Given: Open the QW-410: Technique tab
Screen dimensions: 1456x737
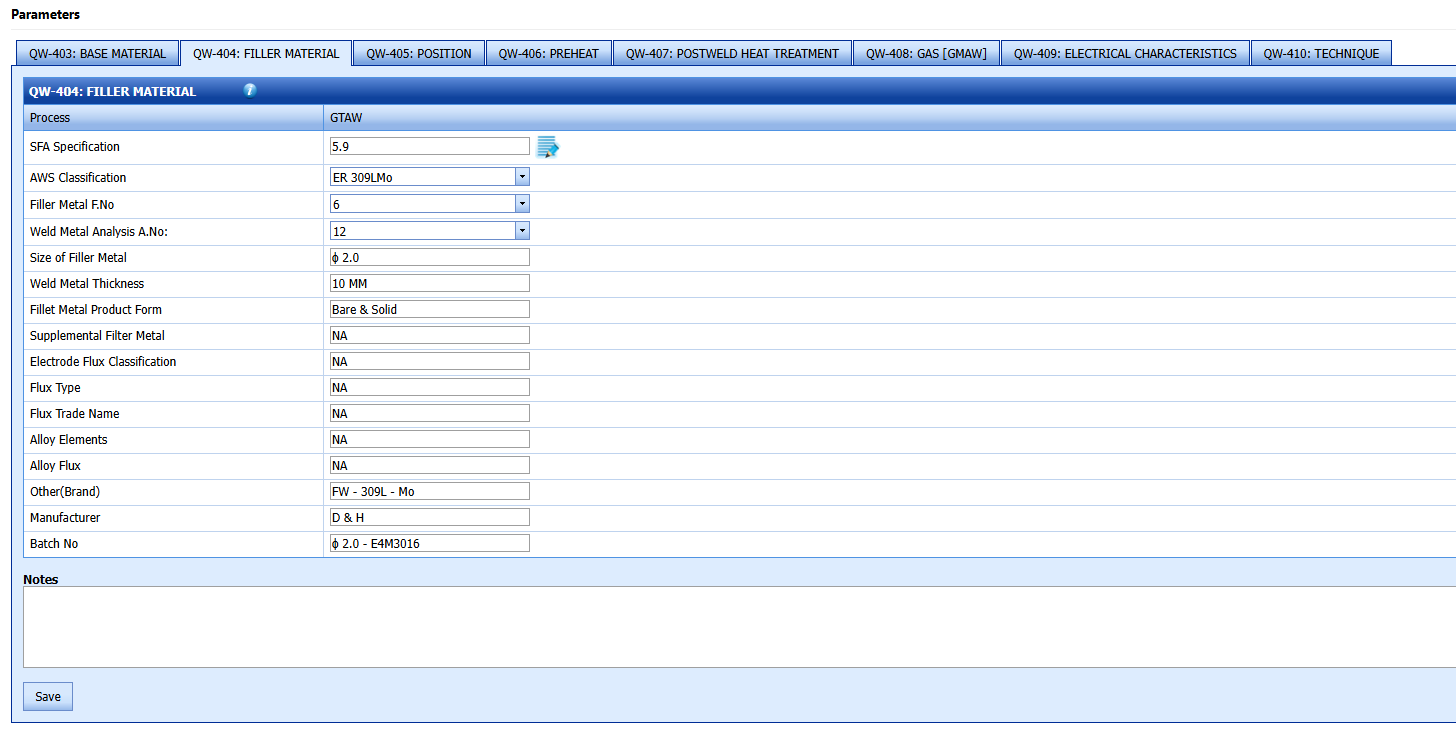Looking at the screenshot, I should [x=1320, y=54].
